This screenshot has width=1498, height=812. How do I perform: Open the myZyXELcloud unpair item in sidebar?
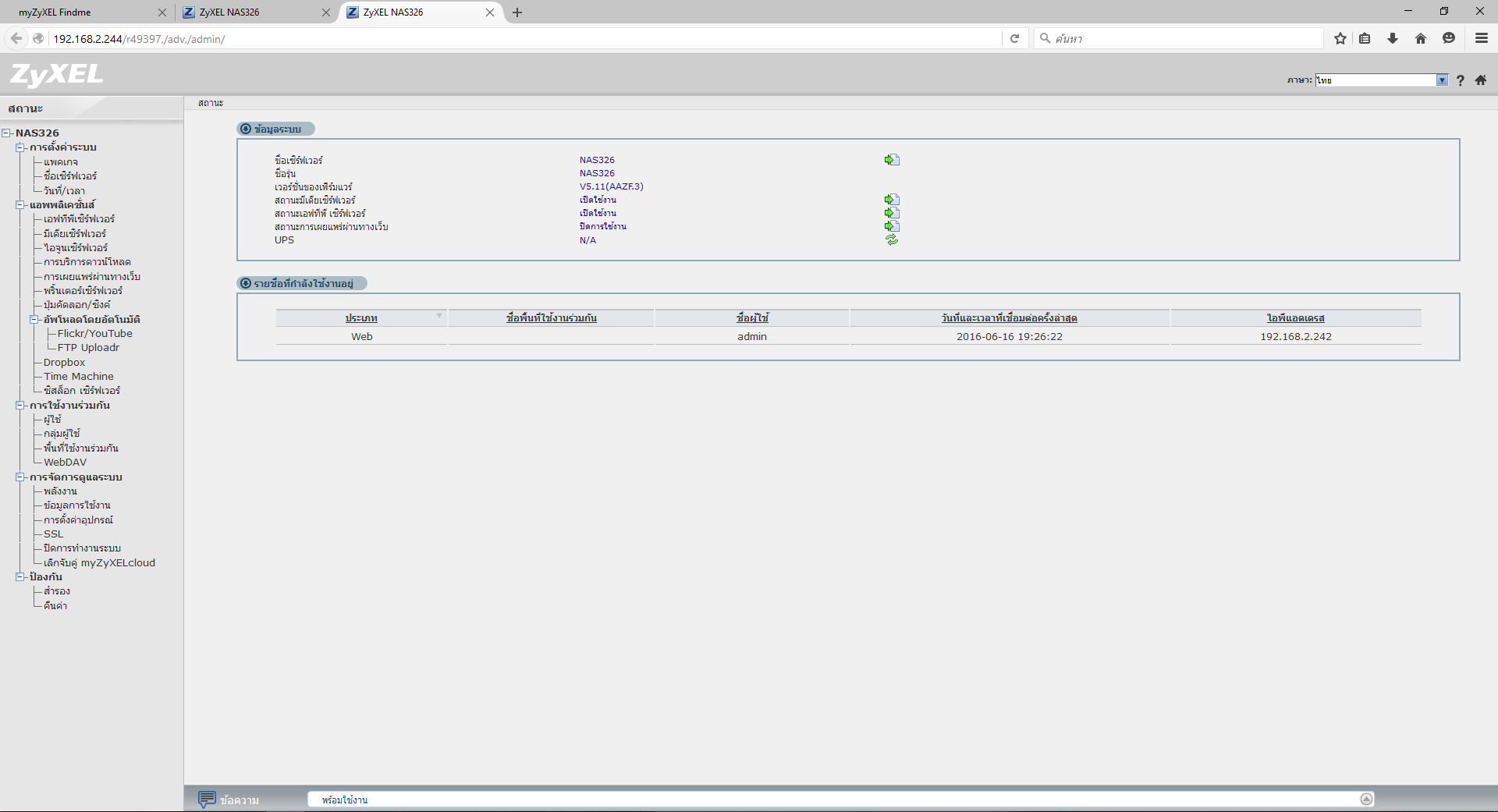99,563
